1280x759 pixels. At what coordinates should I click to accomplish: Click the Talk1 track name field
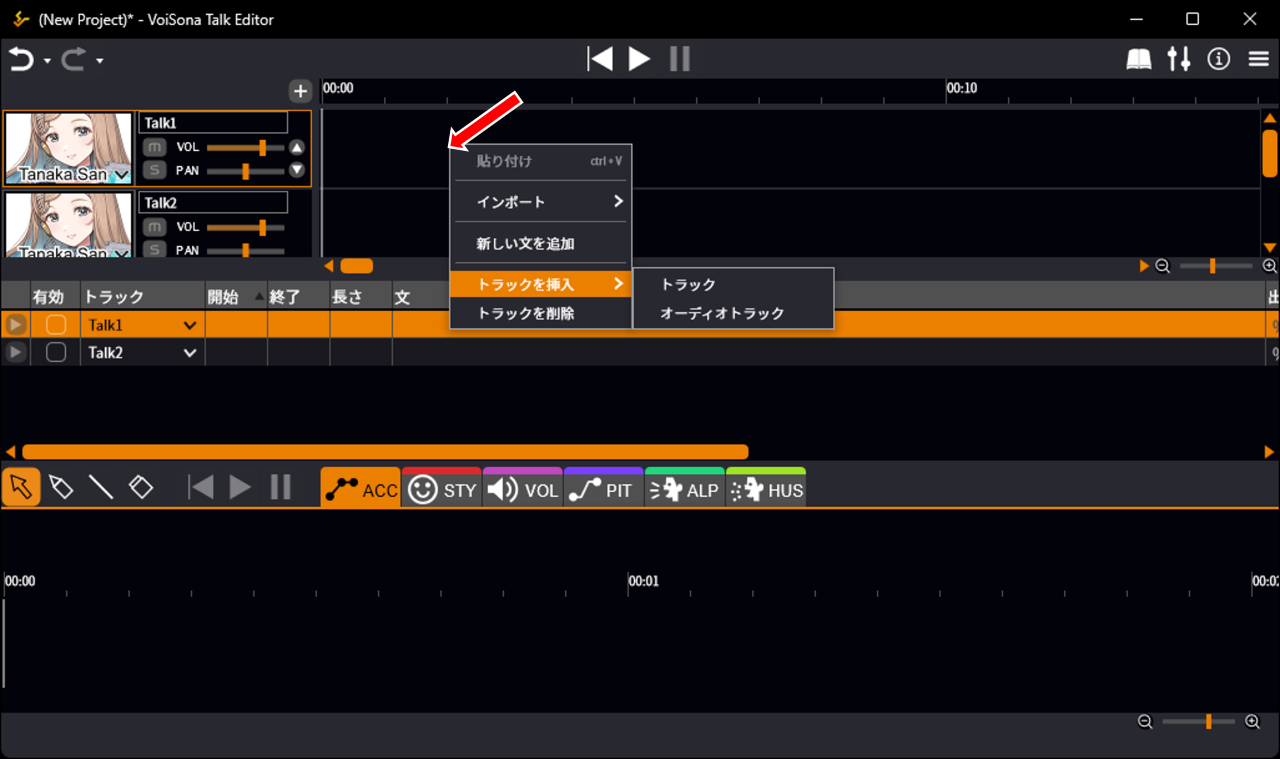point(213,122)
